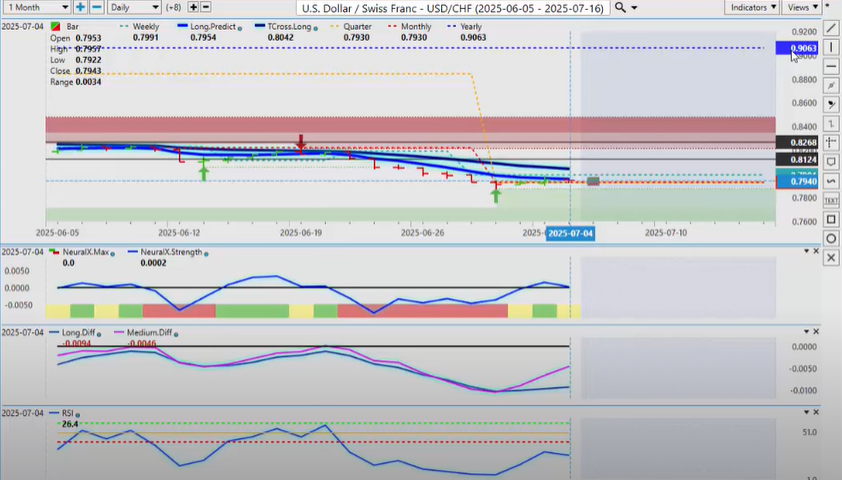This screenshot has width=842, height=480.
Task: Open the Indicators menu
Action: pos(754,7)
